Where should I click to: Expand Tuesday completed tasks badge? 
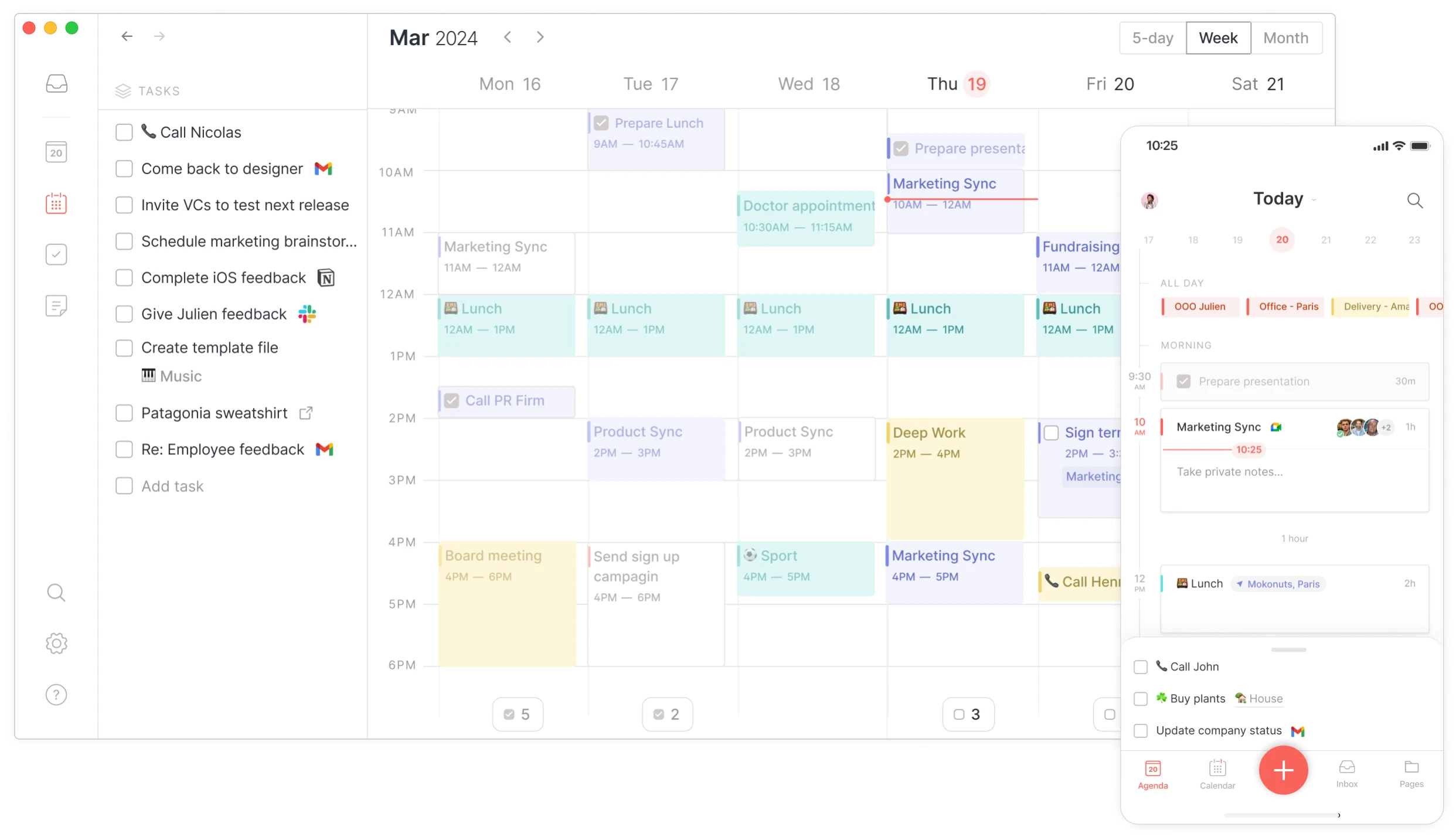[x=666, y=713]
